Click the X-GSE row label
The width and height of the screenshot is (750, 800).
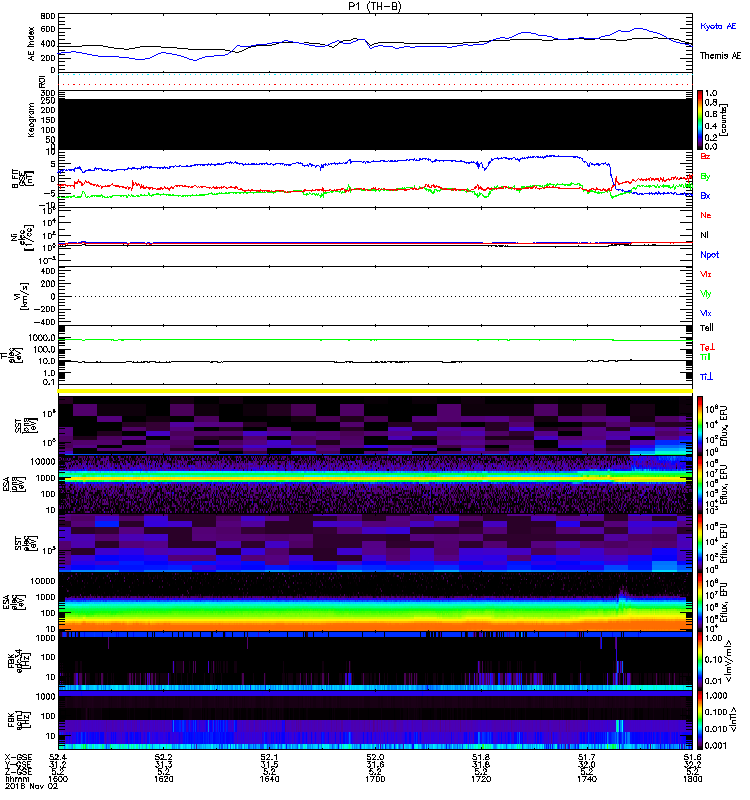click(18, 757)
